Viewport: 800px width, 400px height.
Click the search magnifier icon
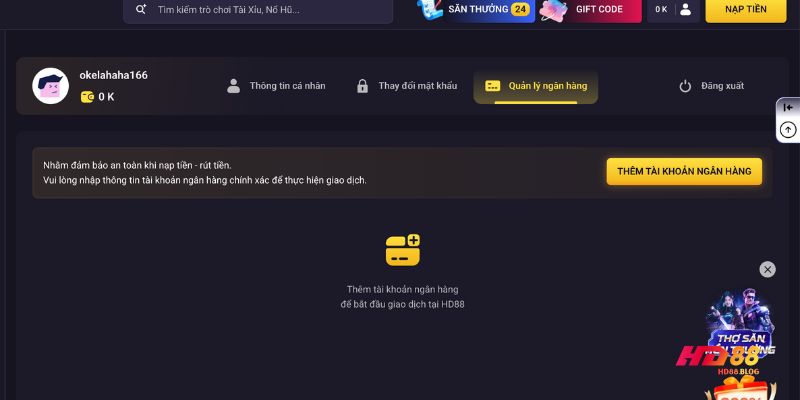(x=141, y=9)
